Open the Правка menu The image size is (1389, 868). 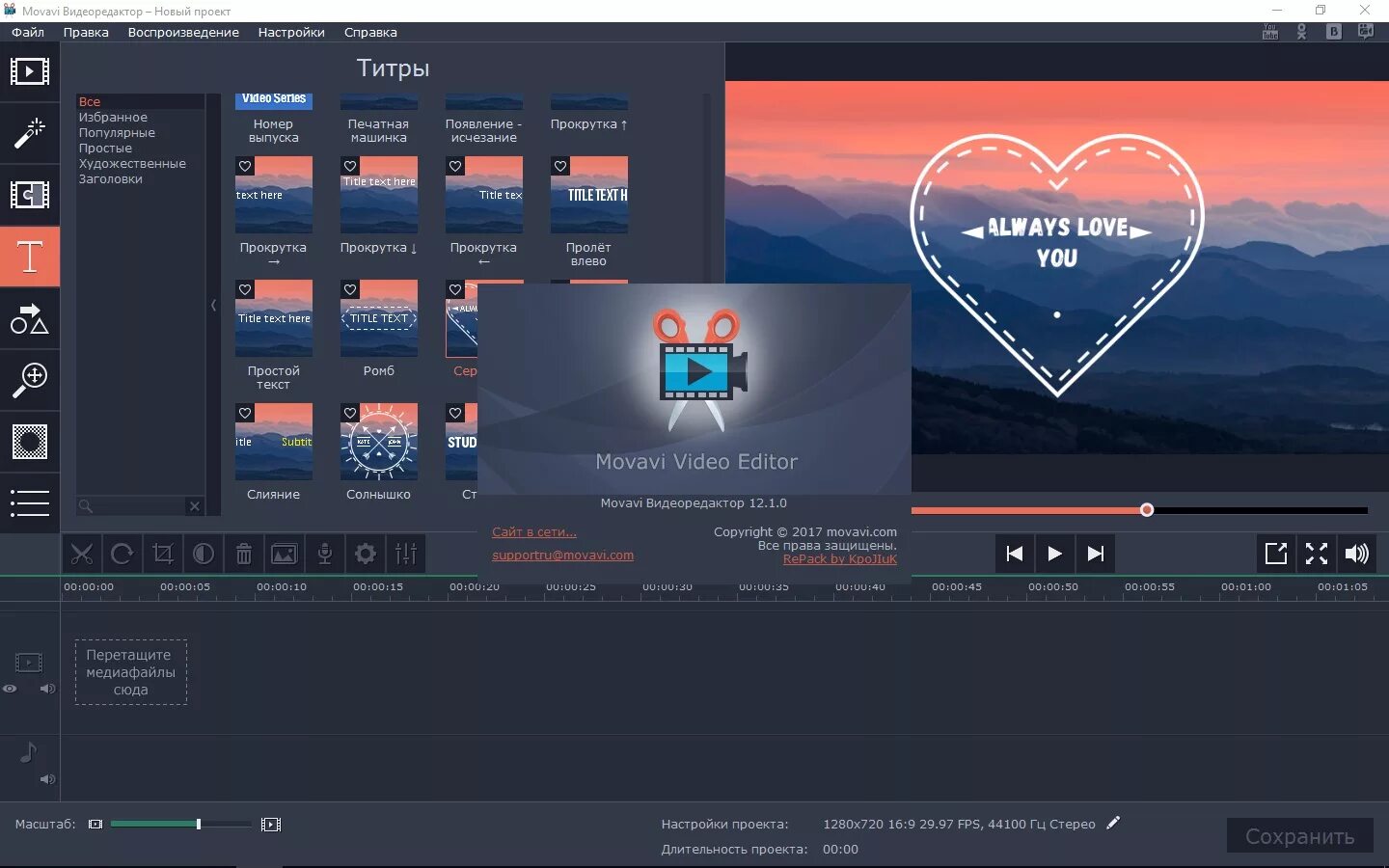pos(86,32)
